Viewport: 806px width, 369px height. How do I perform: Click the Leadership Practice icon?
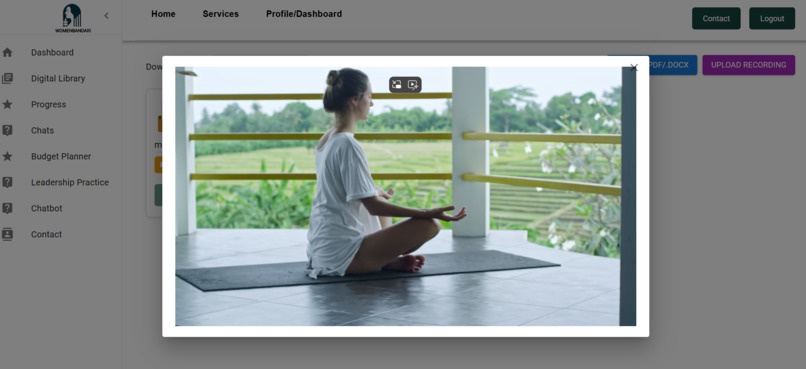click(x=7, y=182)
